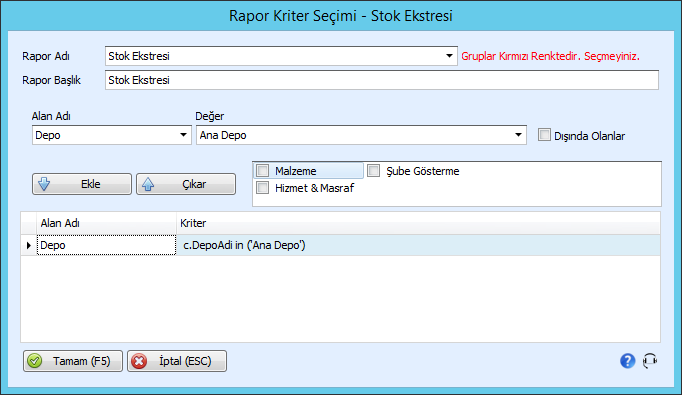This screenshot has width=682, height=395.
Task: Expand the Alan Adı Depo dropdown
Action: (184, 135)
